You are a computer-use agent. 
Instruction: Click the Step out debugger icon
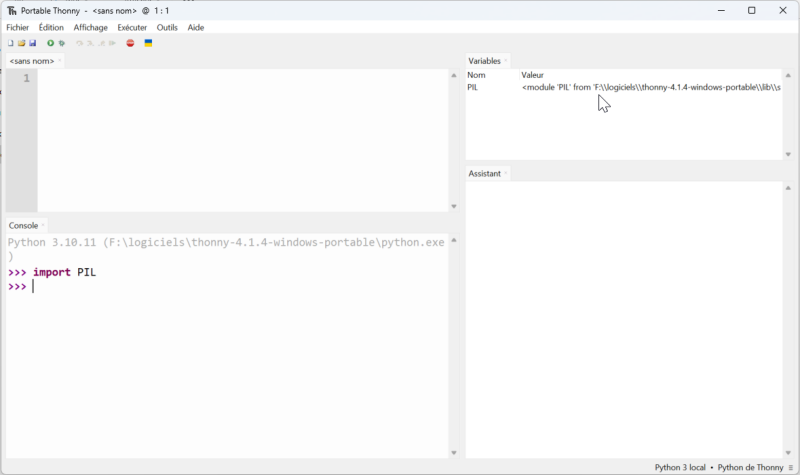102,43
